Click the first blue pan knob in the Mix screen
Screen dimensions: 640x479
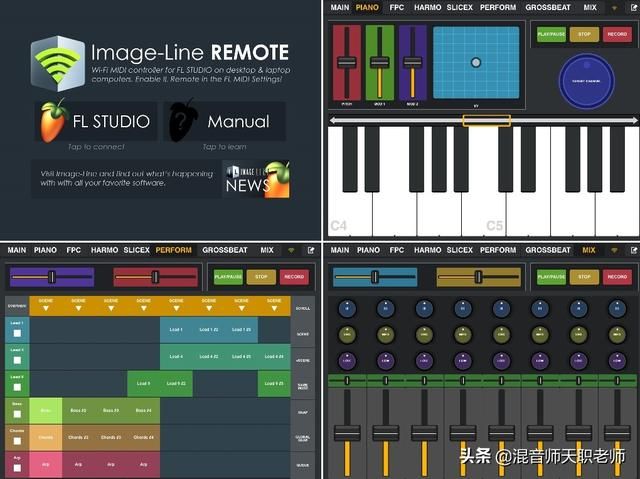[x=347, y=309]
